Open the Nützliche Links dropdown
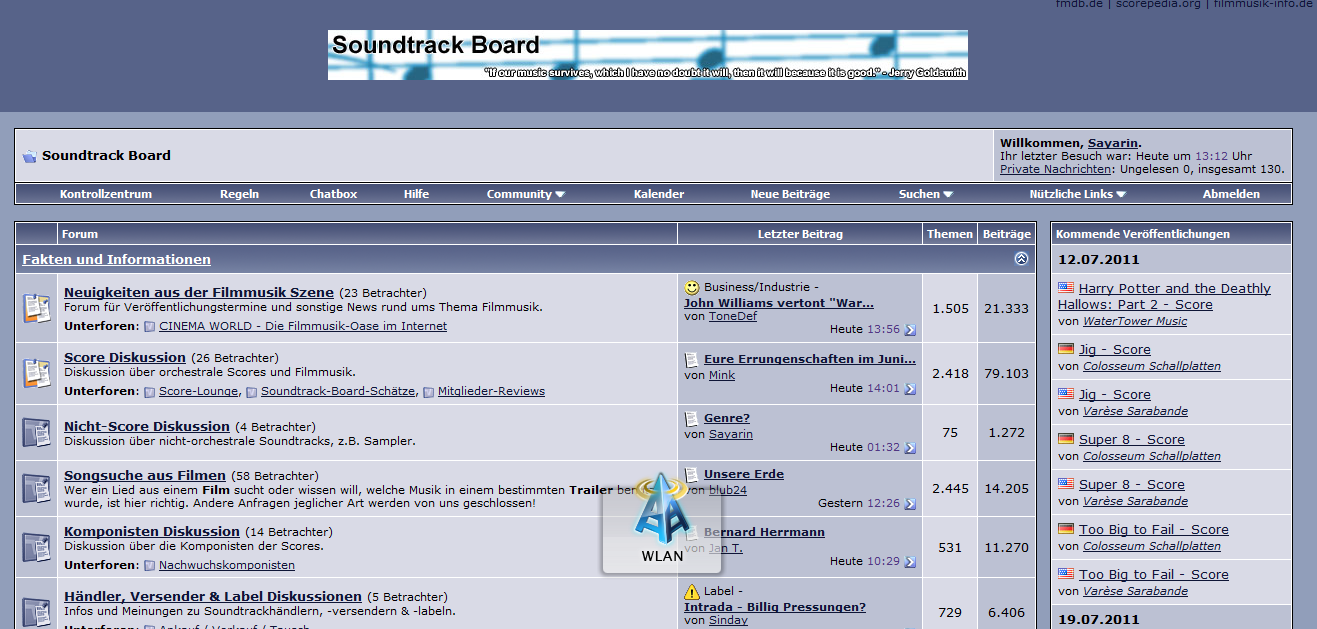Screen dimensions: 1317x629 [1077, 194]
